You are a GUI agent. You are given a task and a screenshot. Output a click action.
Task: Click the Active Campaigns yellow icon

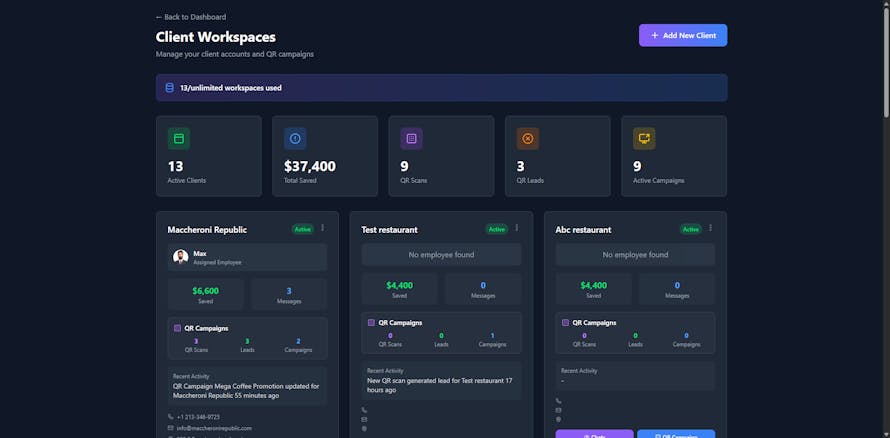[x=644, y=139]
